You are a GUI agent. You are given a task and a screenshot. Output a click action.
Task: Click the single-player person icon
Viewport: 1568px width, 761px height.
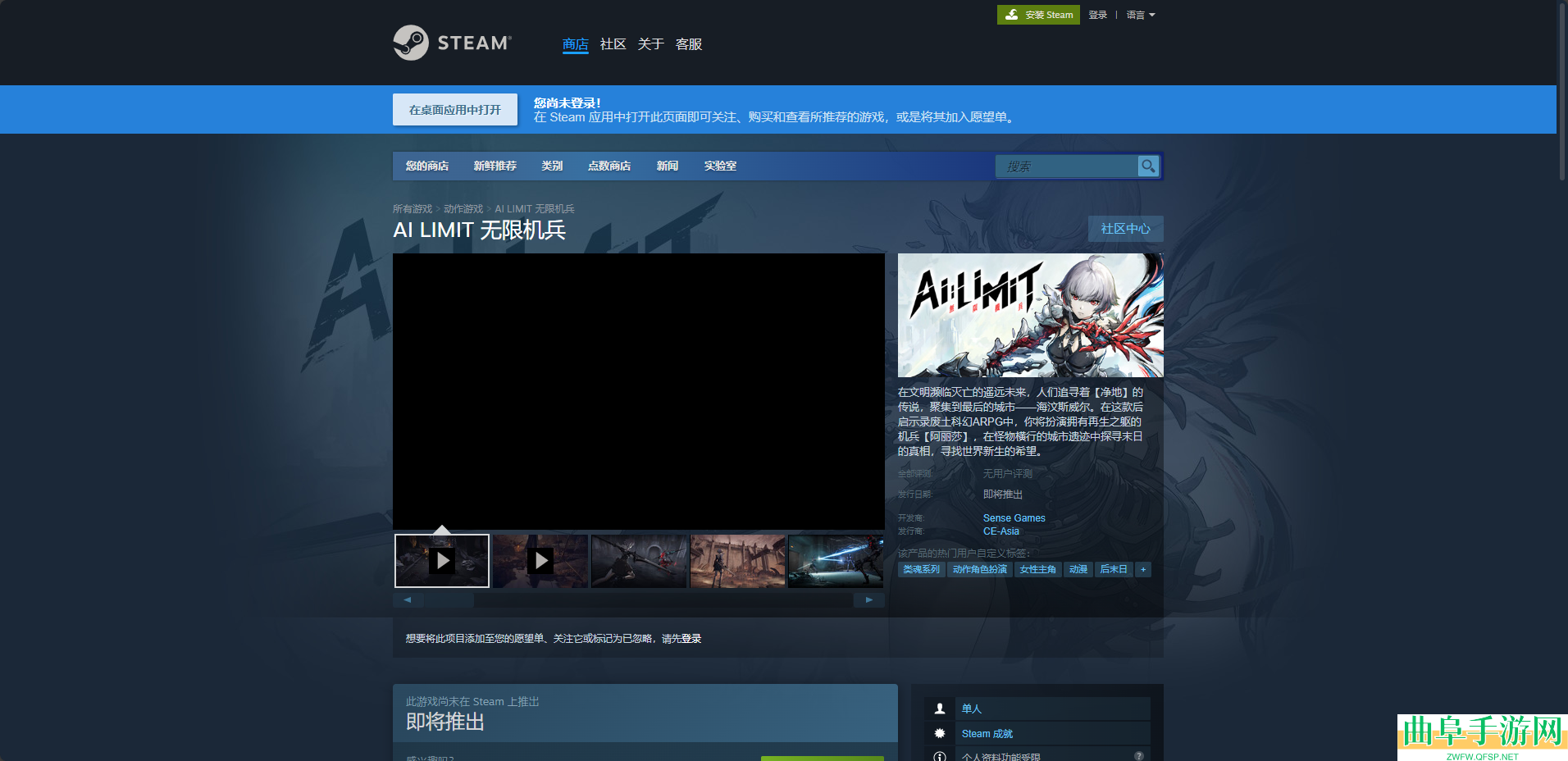pos(940,709)
